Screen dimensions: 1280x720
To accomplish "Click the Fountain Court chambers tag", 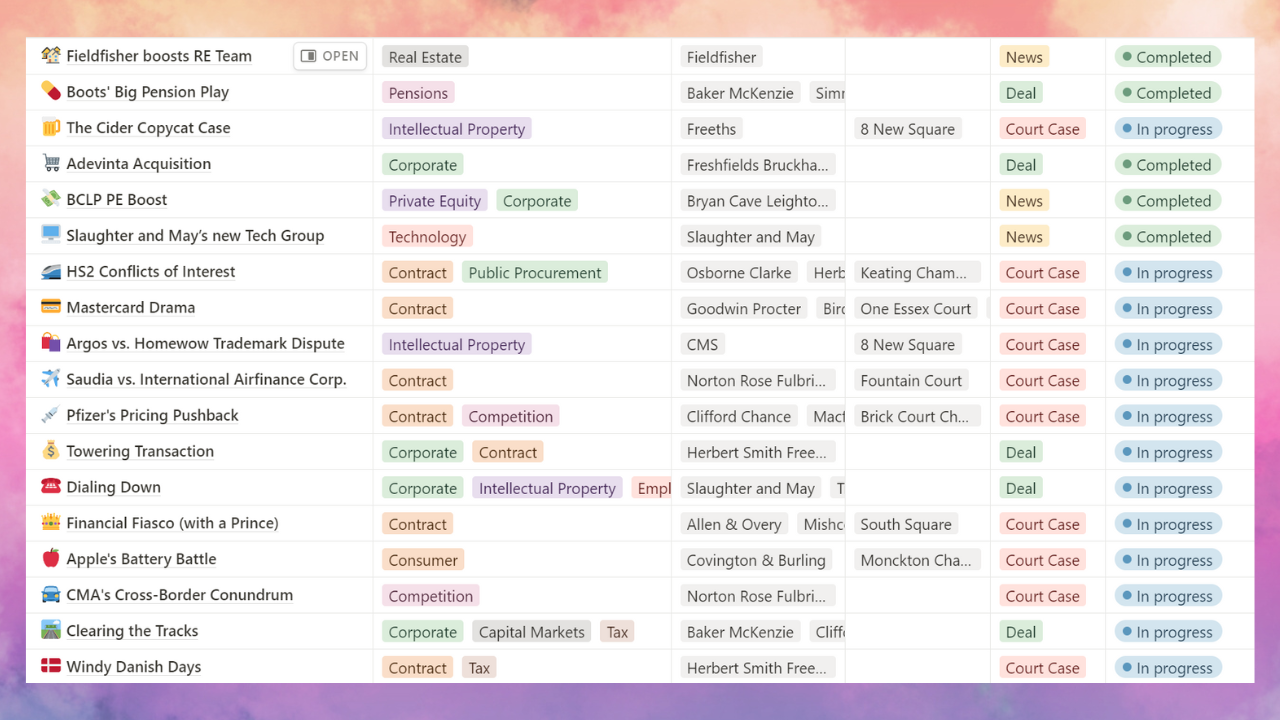I will (911, 381).
